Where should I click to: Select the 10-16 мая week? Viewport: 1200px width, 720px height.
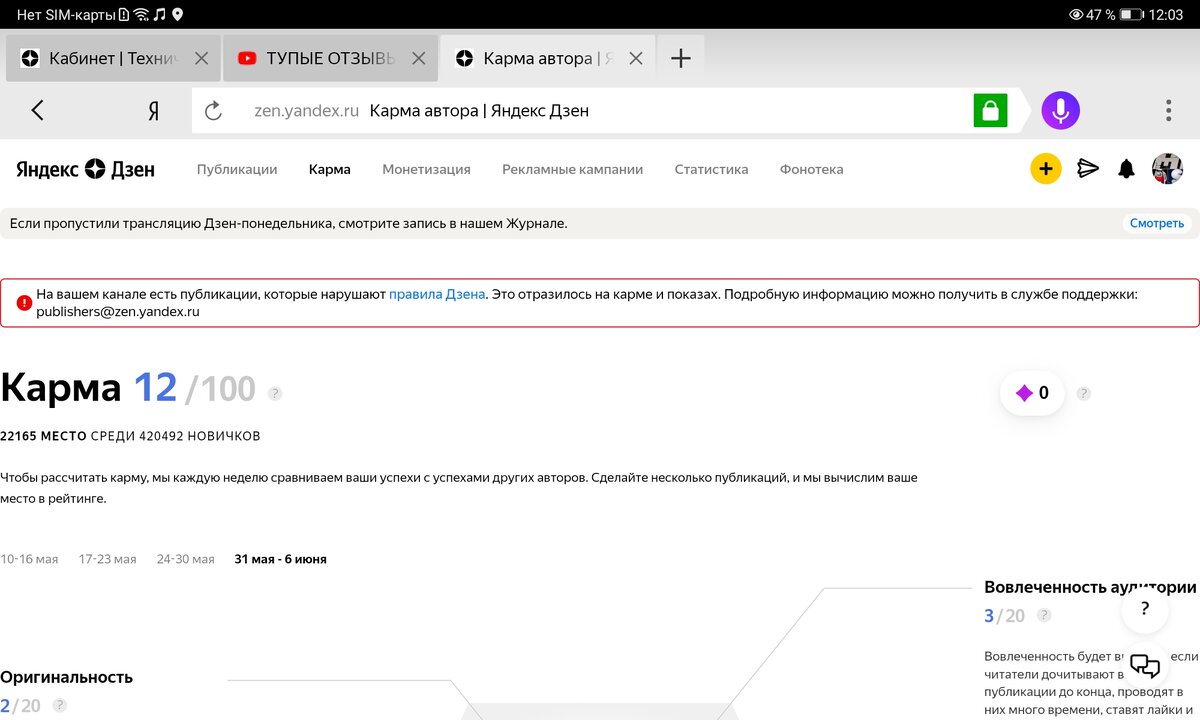(x=29, y=559)
